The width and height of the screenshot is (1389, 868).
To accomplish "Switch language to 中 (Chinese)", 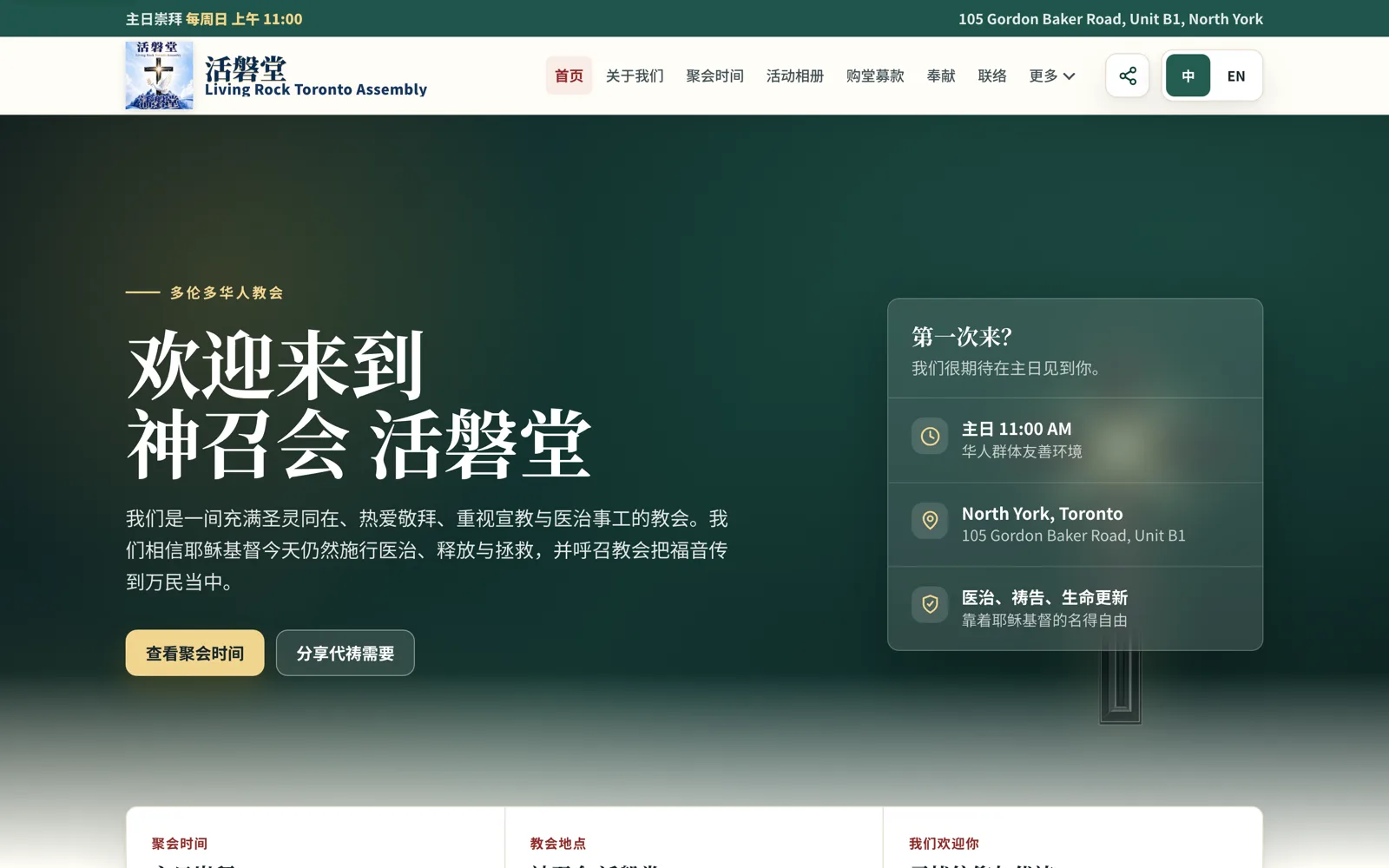I will coord(1188,76).
